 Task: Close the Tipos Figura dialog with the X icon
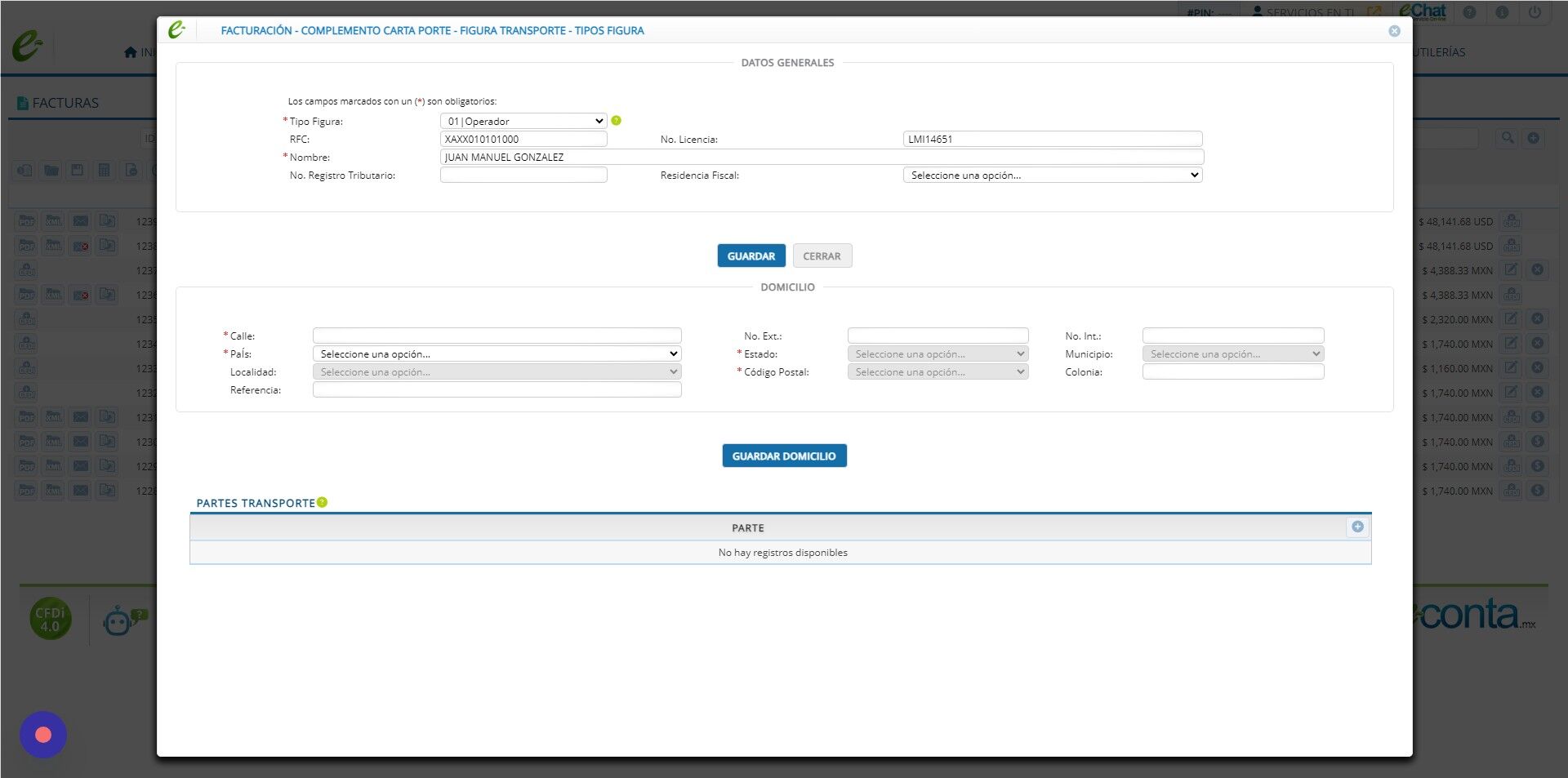click(x=1394, y=31)
